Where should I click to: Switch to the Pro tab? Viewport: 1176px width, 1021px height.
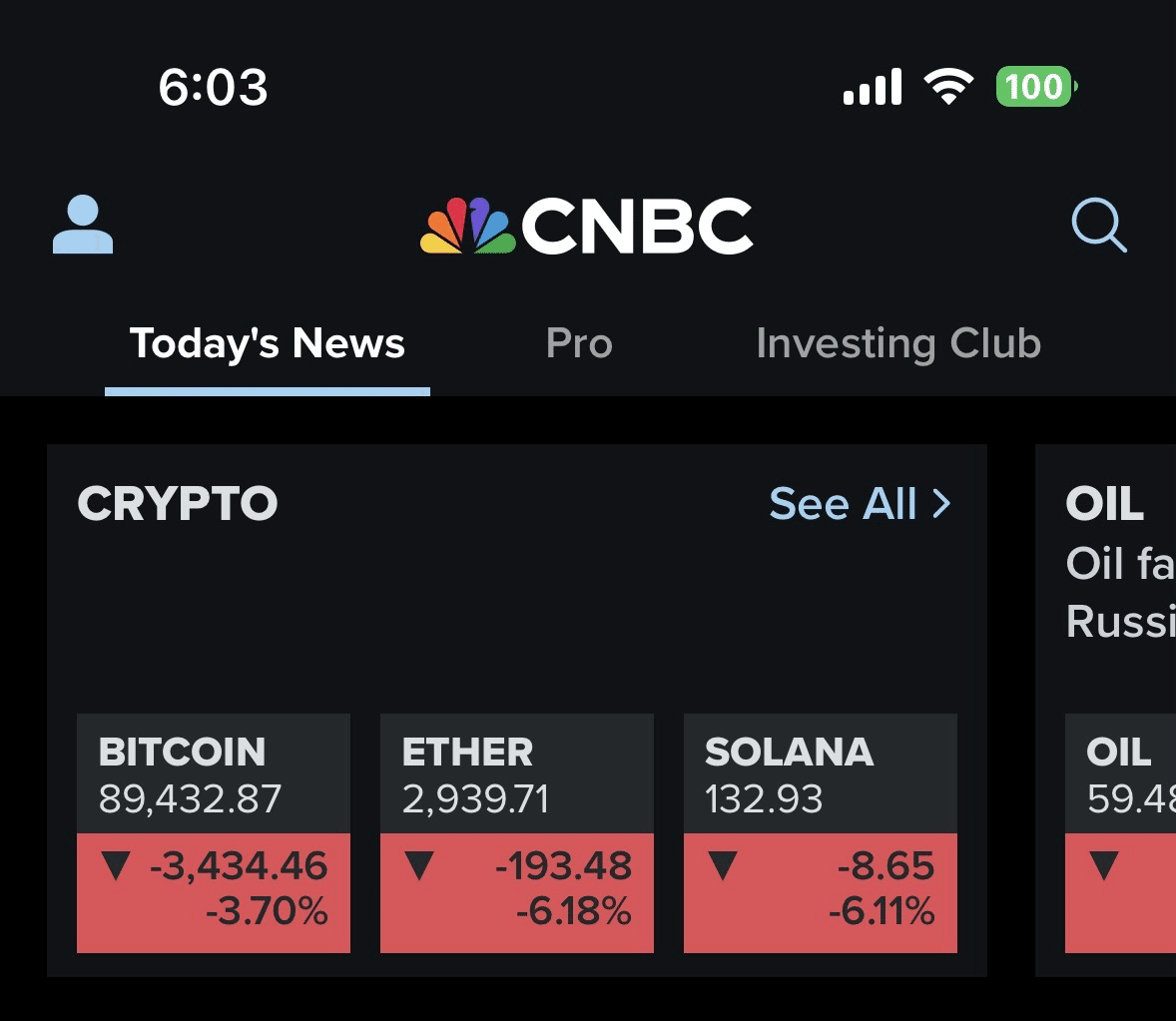[x=579, y=343]
